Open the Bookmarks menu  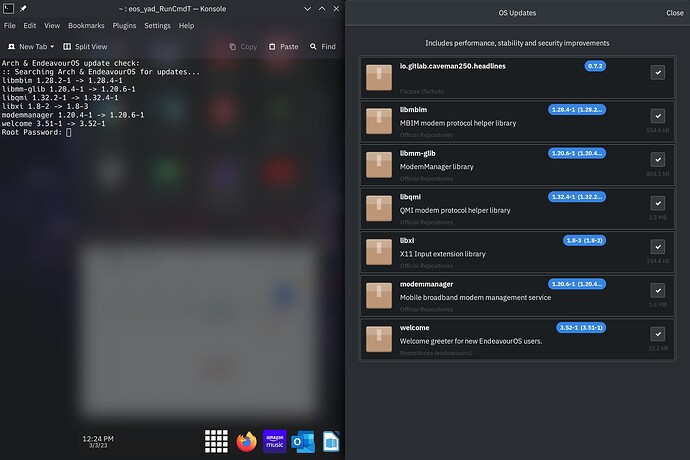coord(85,25)
